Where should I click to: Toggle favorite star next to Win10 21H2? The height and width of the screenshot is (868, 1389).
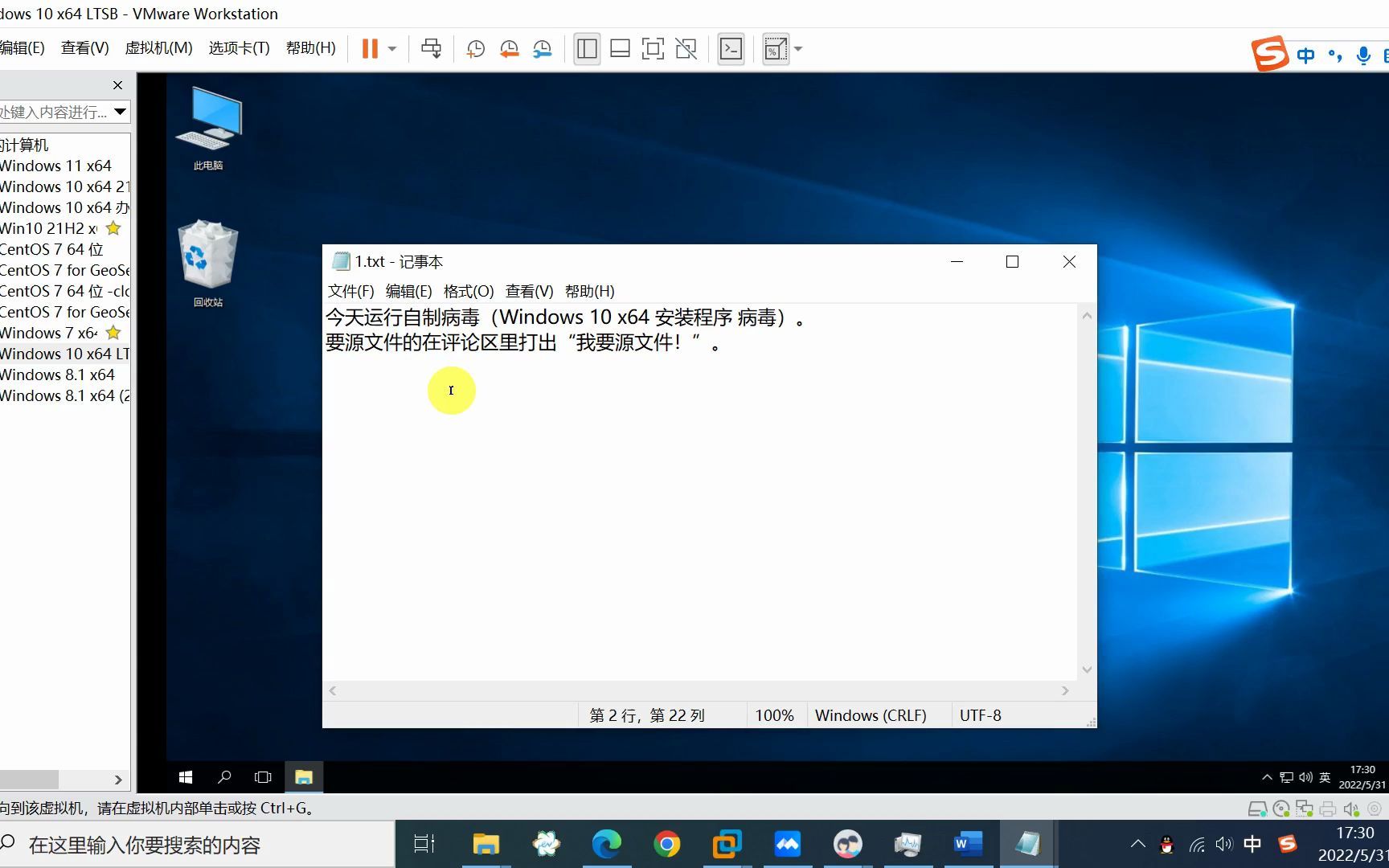(113, 228)
